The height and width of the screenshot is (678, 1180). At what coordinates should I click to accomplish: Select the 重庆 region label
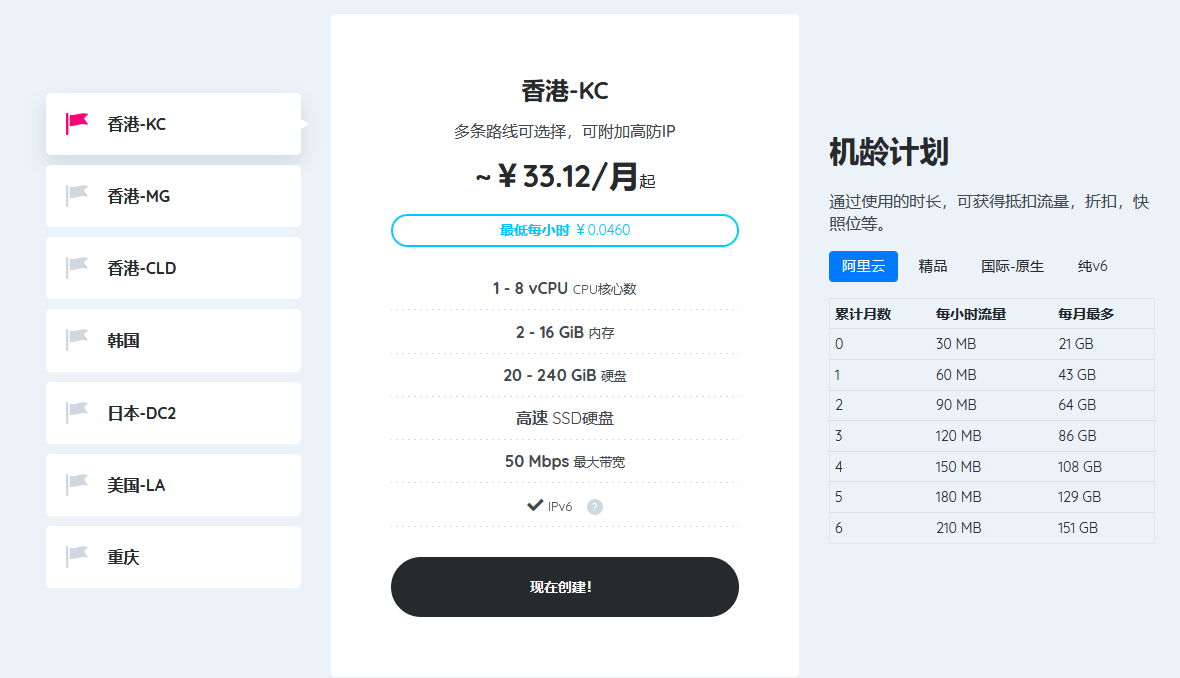pyautogui.click(x=123, y=558)
